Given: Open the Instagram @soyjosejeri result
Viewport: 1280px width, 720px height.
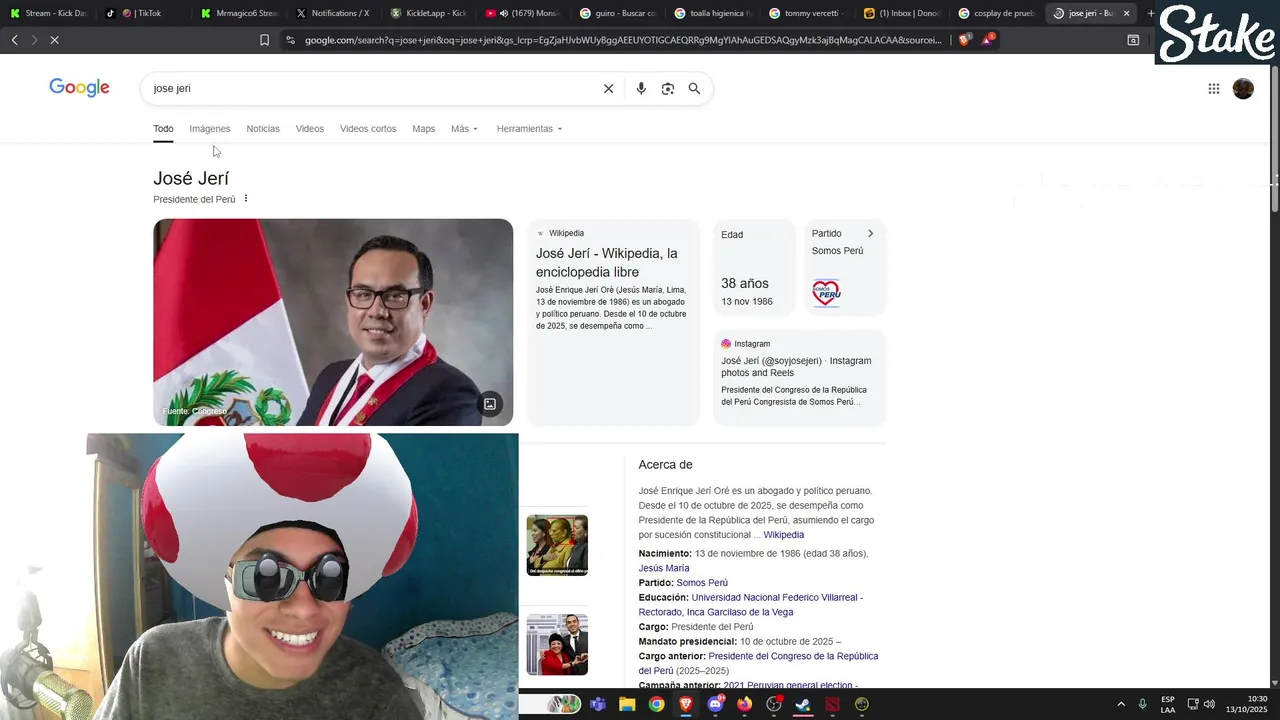Looking at the screenshot, I should point(796,367).
